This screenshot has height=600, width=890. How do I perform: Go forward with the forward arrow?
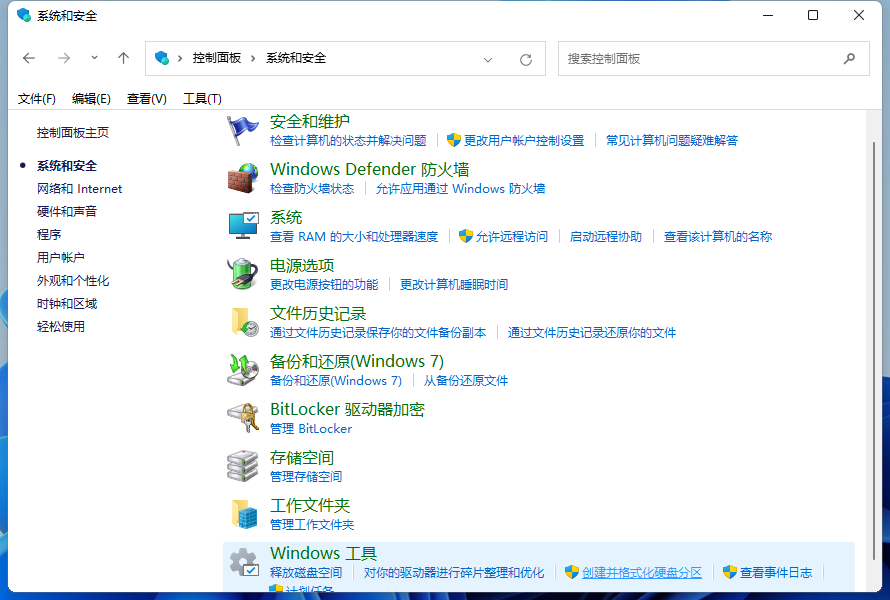[x=64, y=58]
